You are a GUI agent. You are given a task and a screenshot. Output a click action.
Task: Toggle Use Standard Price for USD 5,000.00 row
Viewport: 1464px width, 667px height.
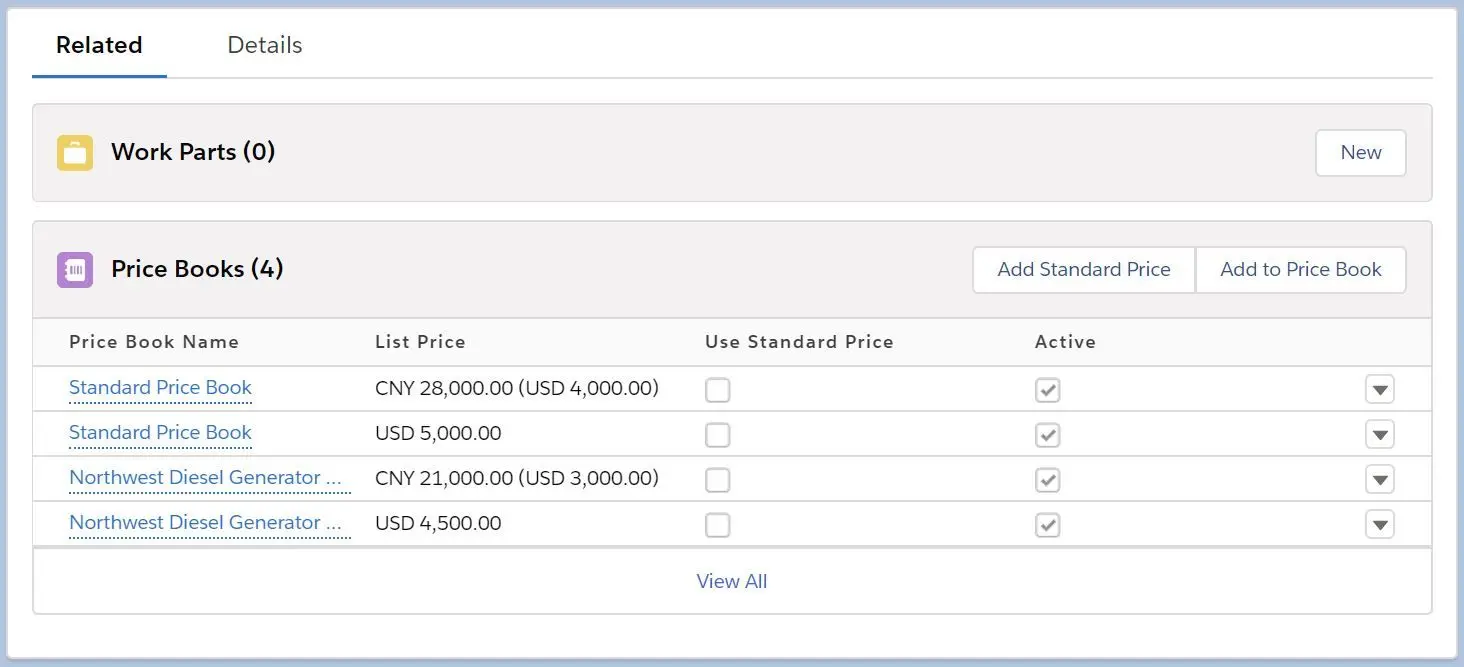(x=717, y=435)
